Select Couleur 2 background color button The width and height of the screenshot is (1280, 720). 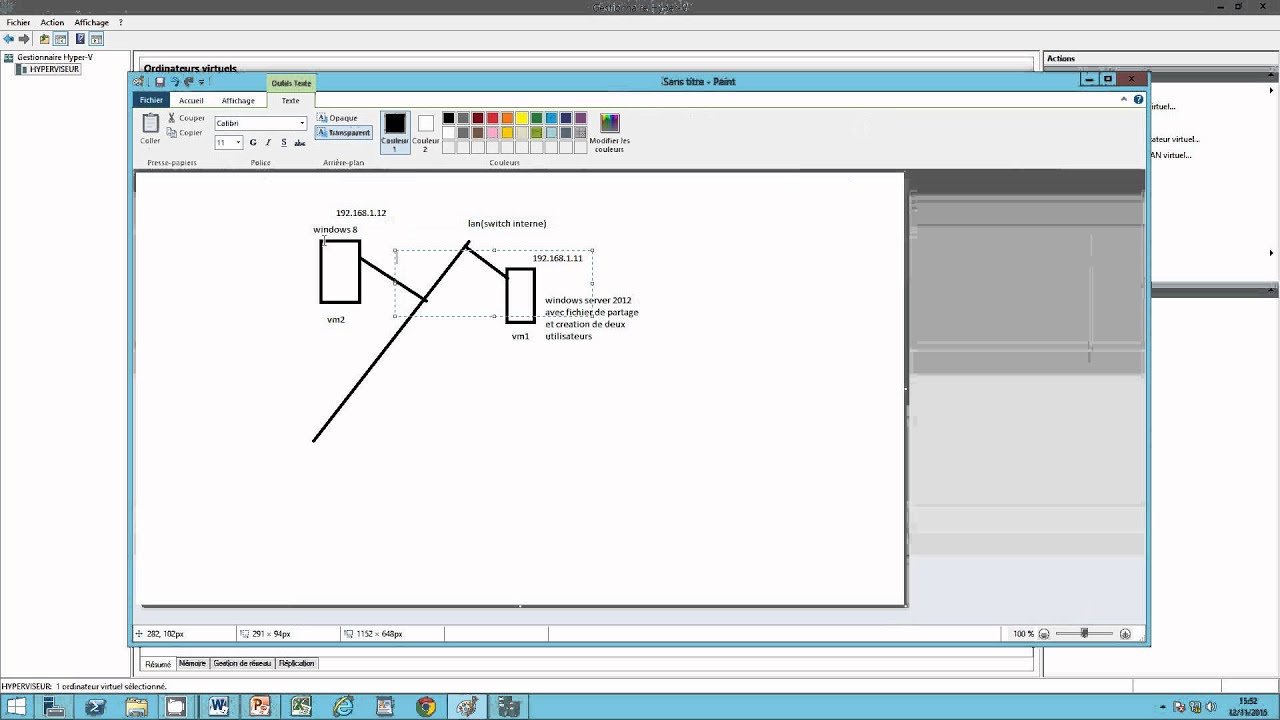[x=425, y=131]
